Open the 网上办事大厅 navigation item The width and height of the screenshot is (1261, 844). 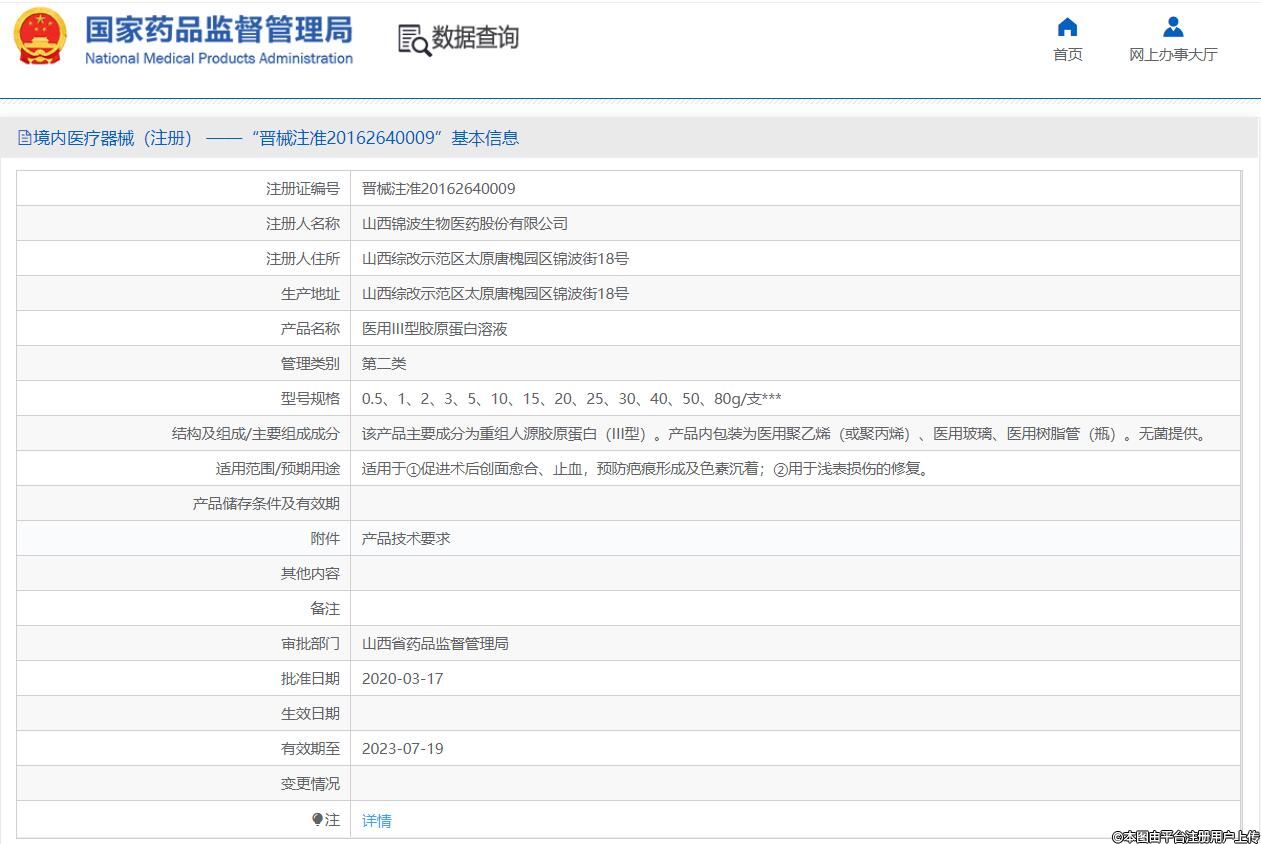(x=1173, y=55)
